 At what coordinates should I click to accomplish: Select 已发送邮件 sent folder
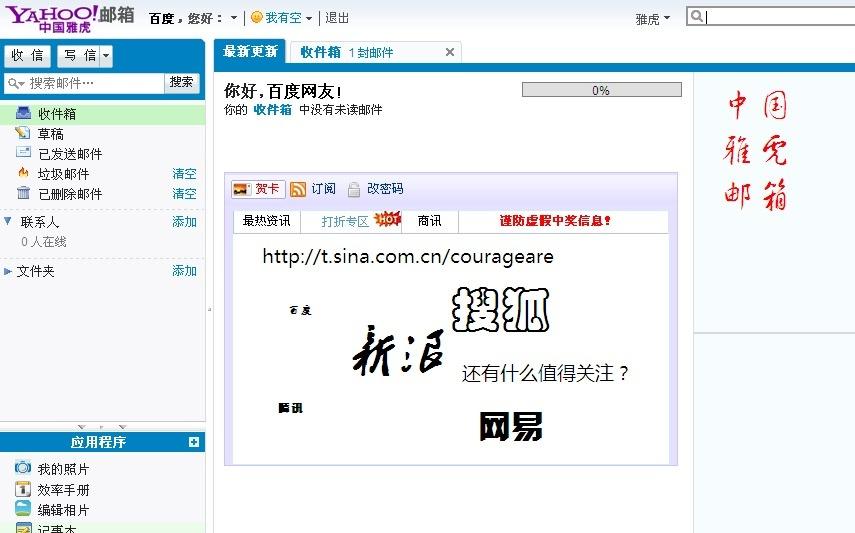click(x=70, y=154)
